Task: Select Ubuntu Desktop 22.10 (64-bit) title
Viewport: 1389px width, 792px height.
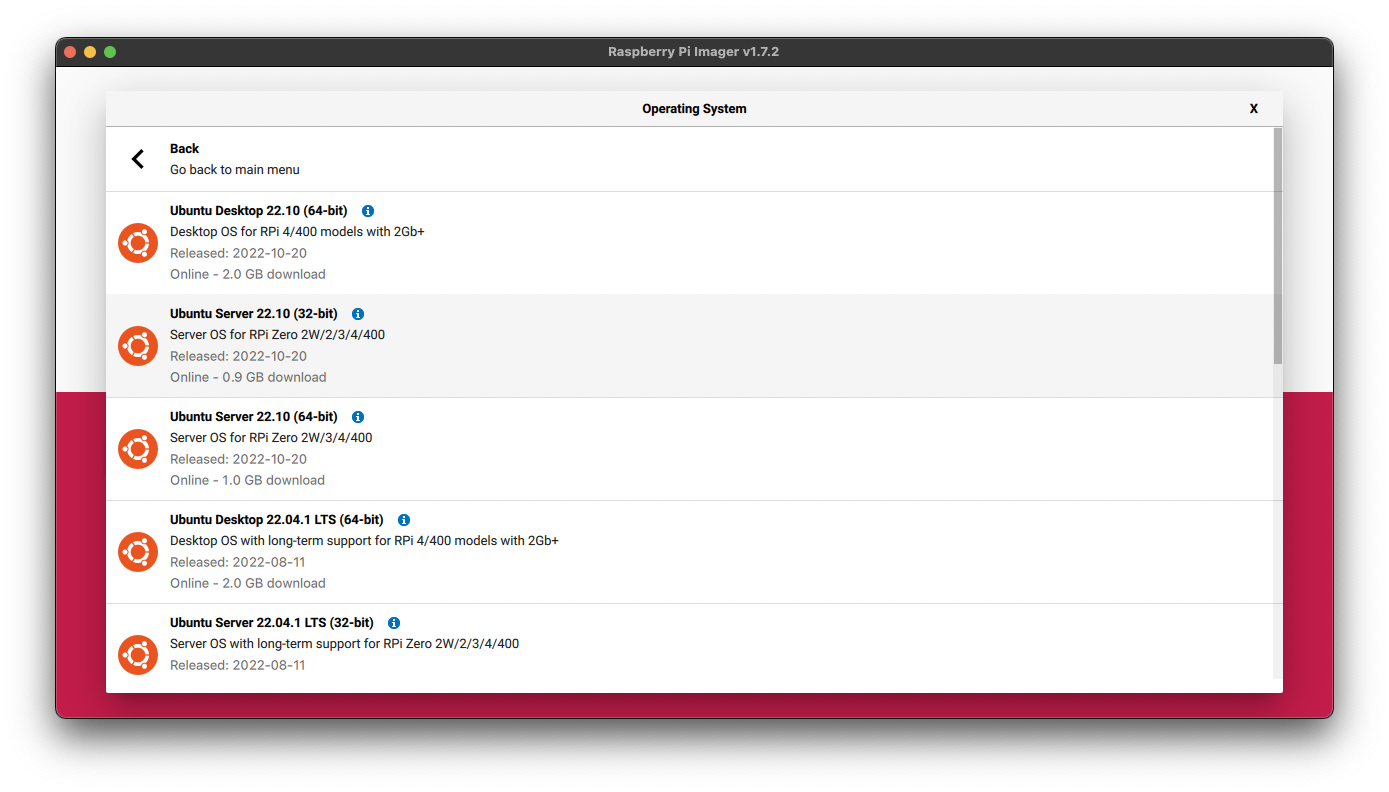Action: coord(259,211)
